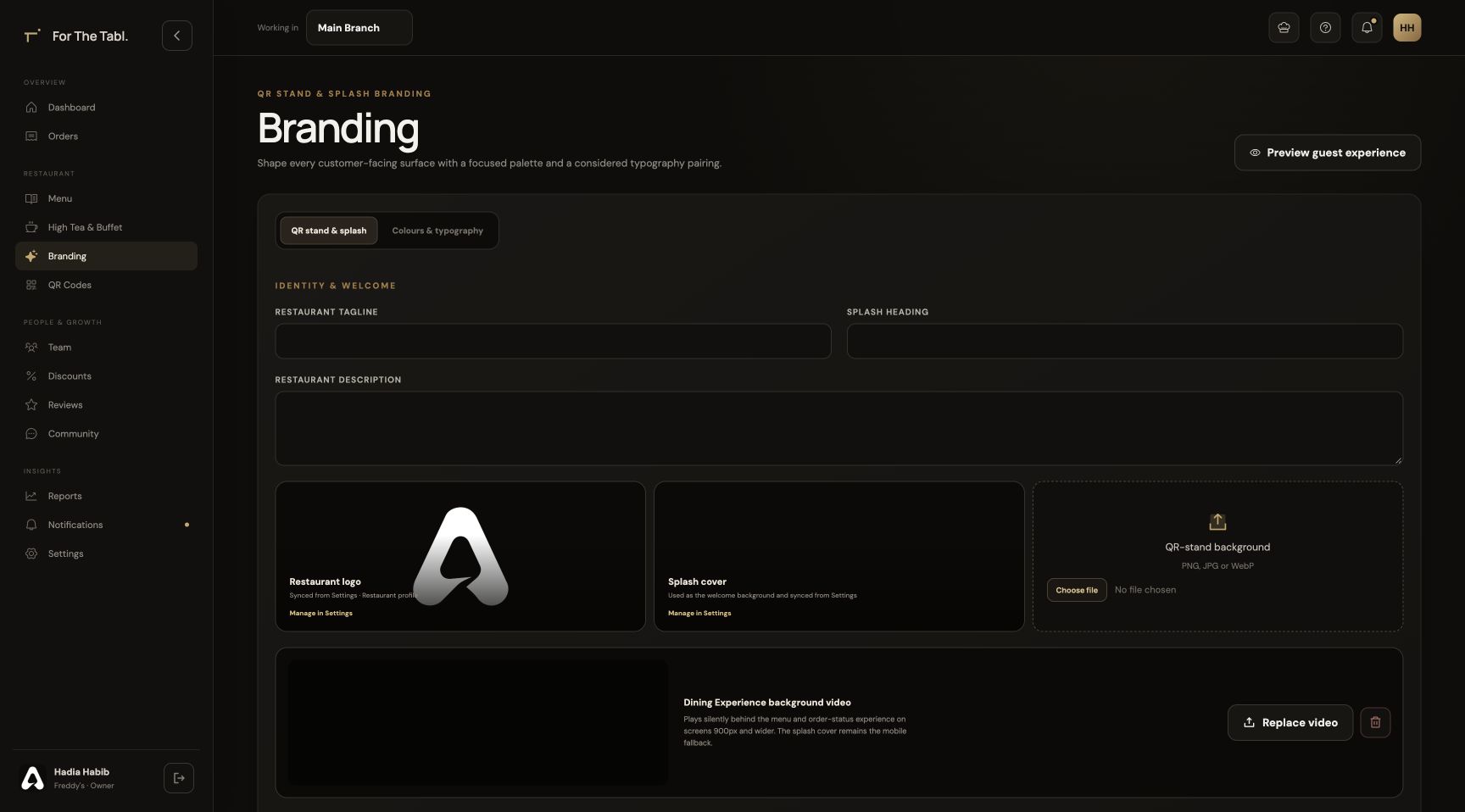Collapse the sidebar with the chevron button
This screenshot has height=812, width=1465.
(x=177, y=36)
